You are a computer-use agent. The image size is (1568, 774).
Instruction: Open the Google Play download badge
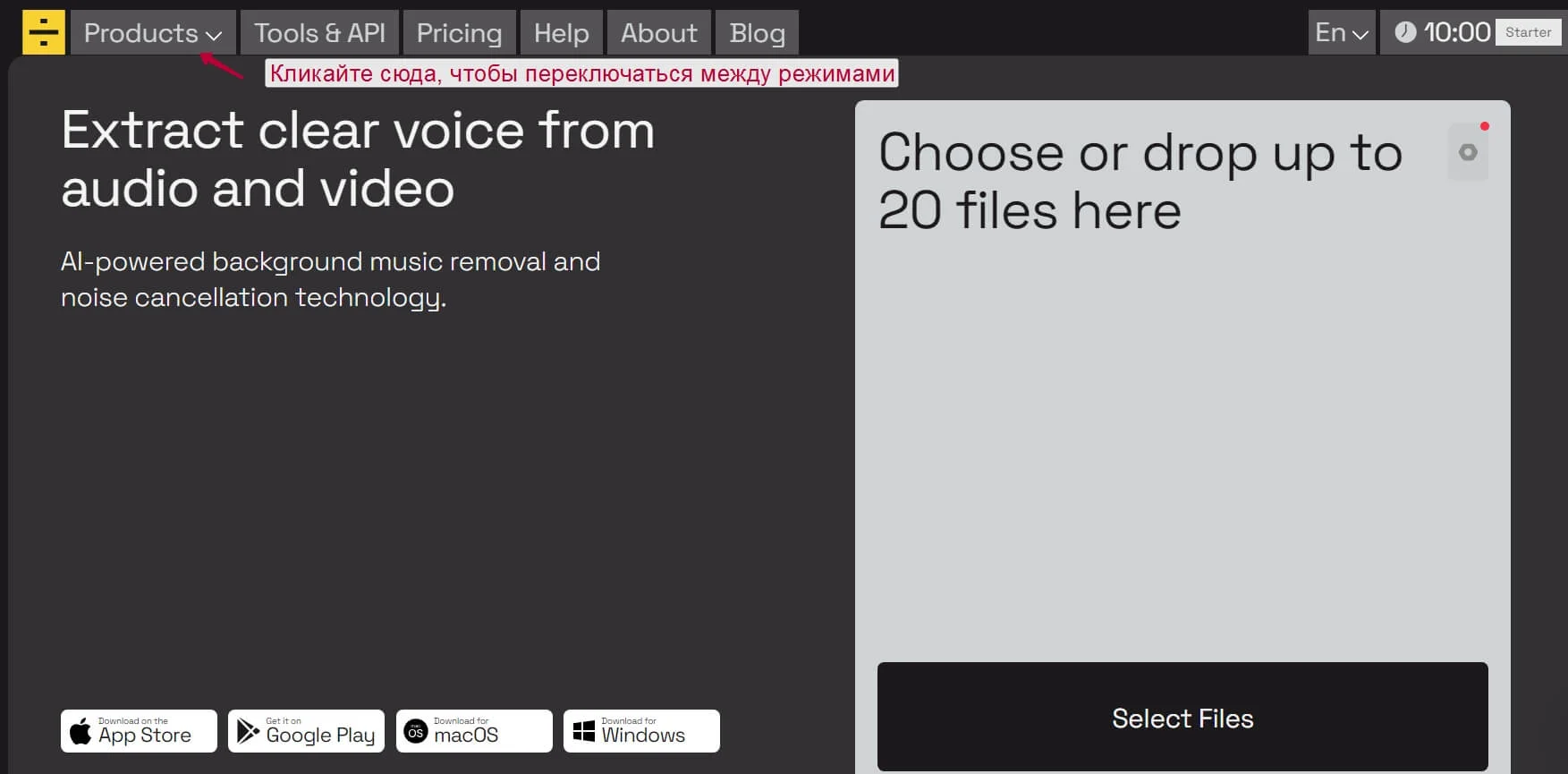[306, 731]
